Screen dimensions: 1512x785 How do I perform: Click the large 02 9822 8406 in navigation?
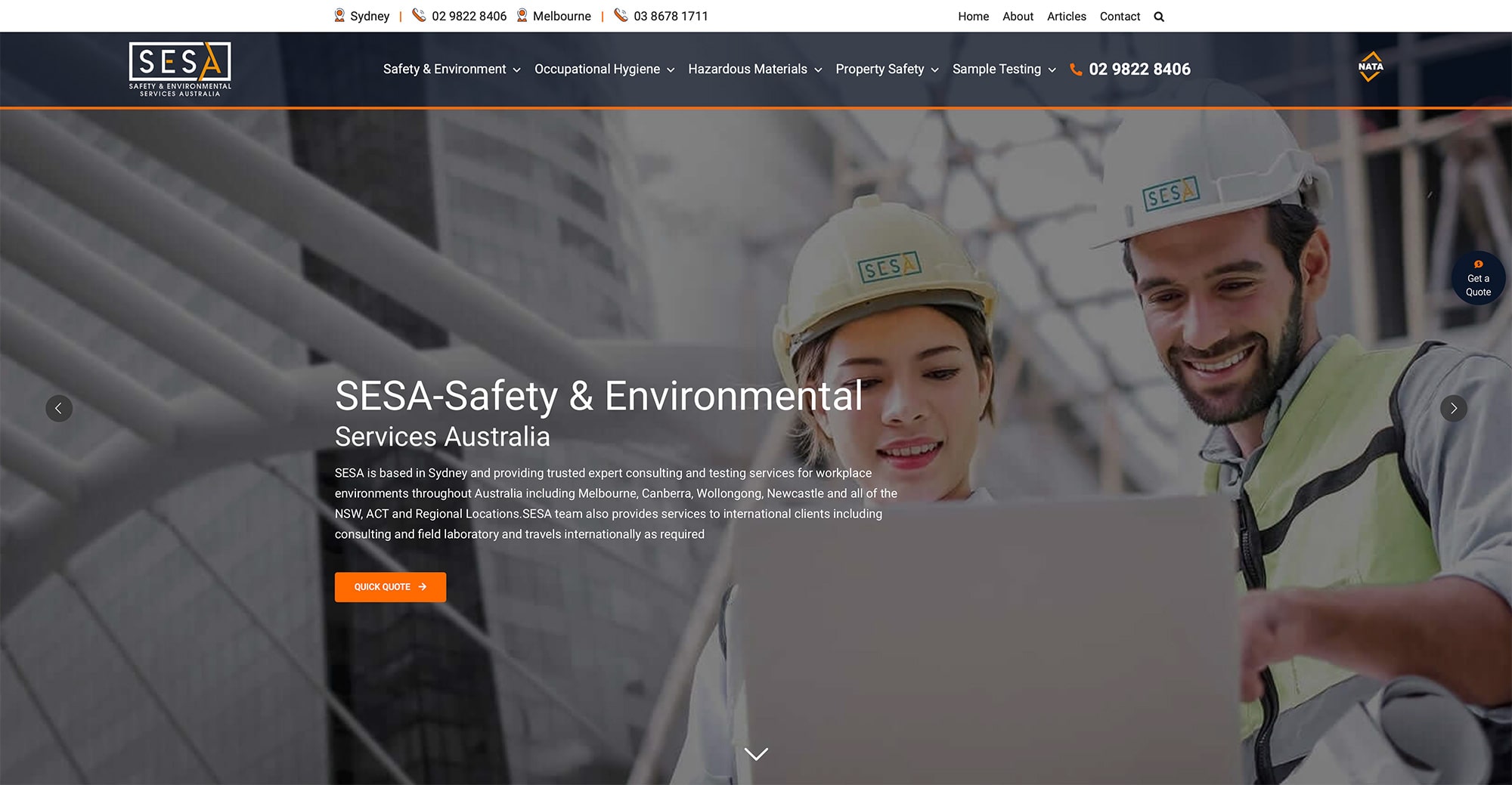point(1139,70)
